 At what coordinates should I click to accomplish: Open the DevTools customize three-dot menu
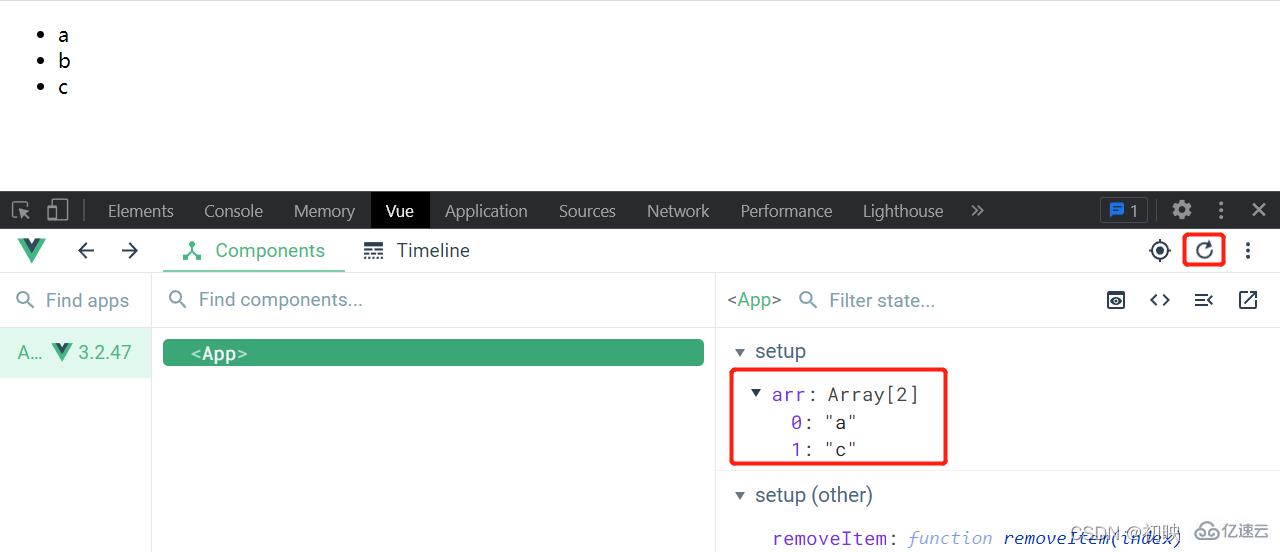point(1221,210)
